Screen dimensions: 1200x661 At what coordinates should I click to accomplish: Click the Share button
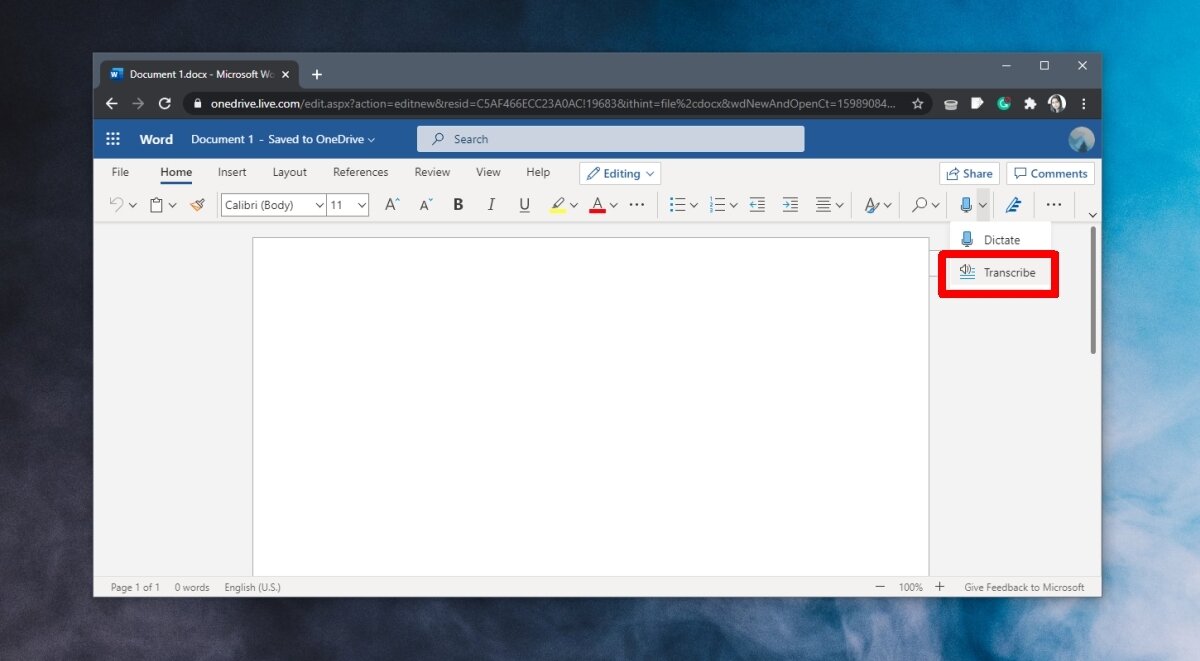click(x=968, y=173)
